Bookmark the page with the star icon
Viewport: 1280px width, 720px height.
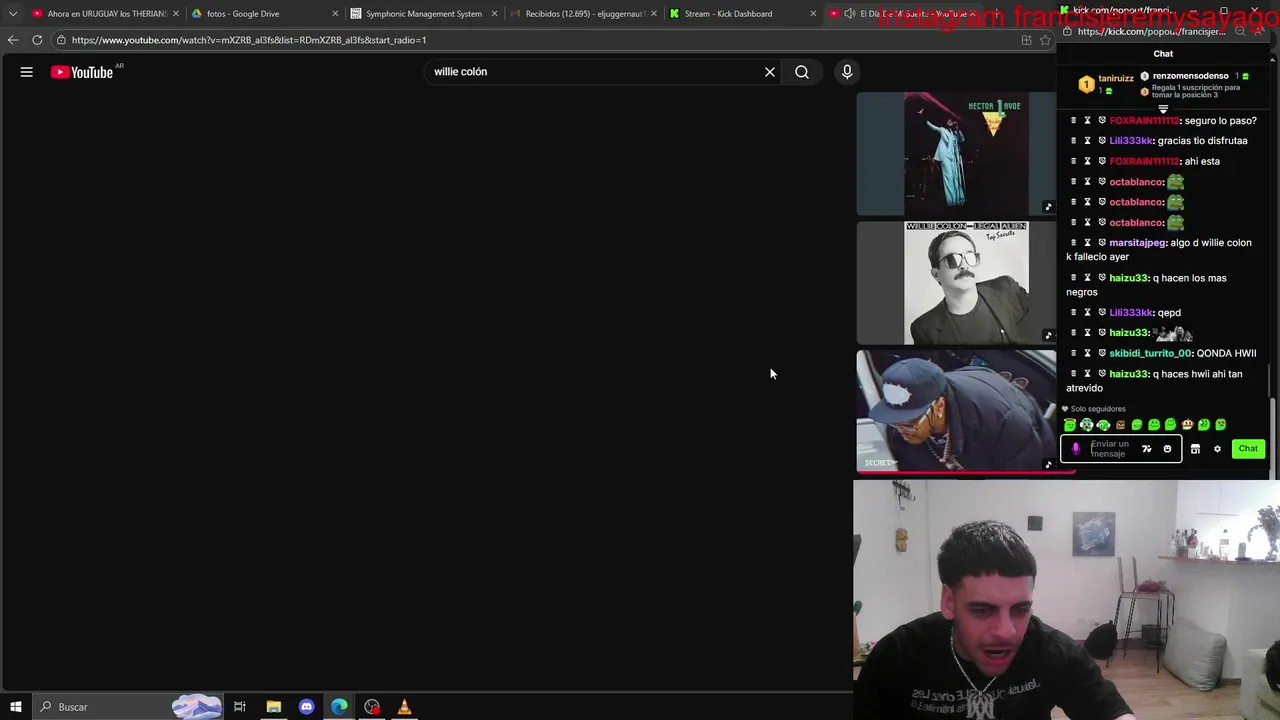1045,40
